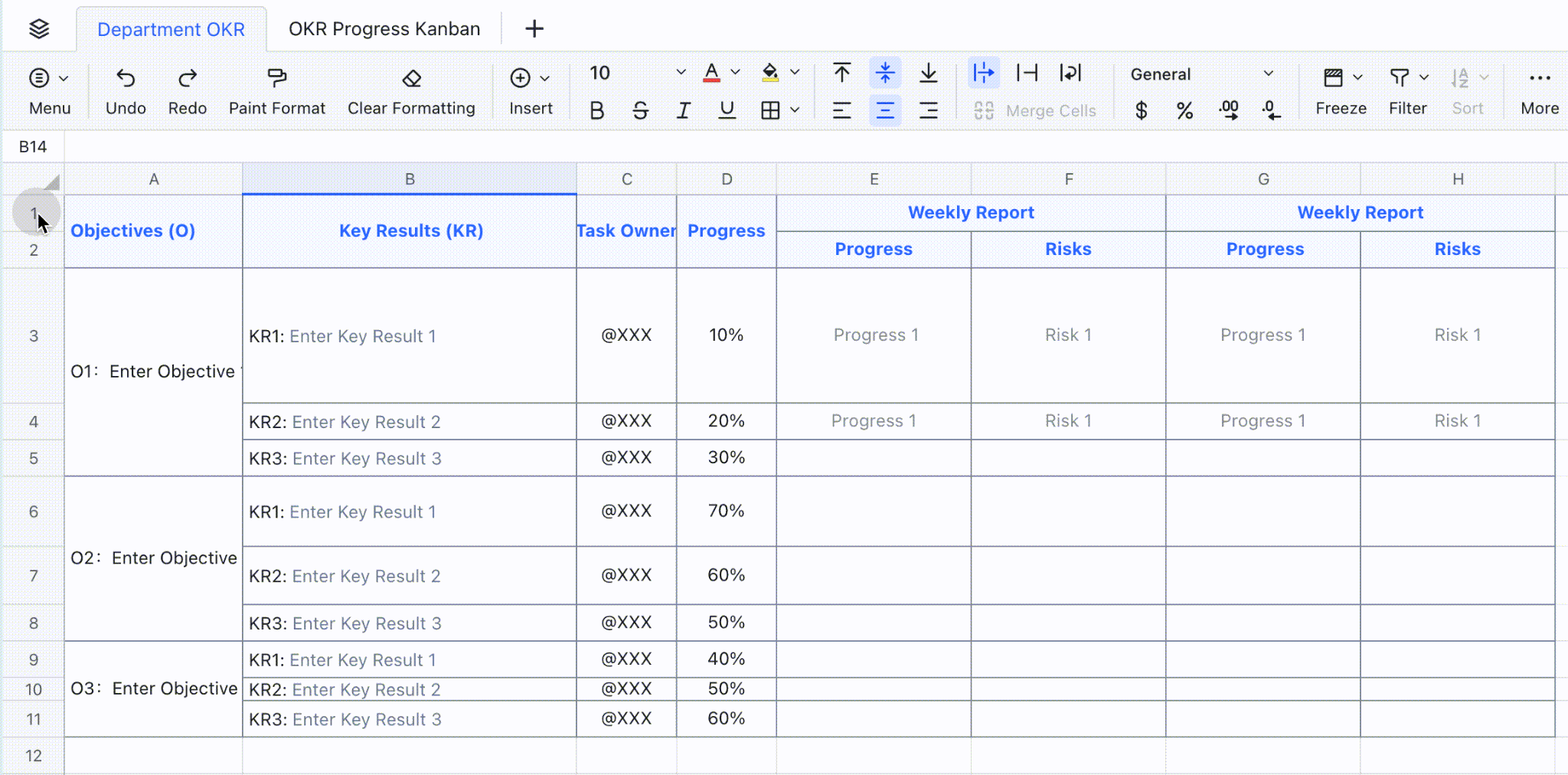The width and height of the screenshot is (1568, 775).
Task: Expand fill color options arrow
Action: (x=795, y=73)
